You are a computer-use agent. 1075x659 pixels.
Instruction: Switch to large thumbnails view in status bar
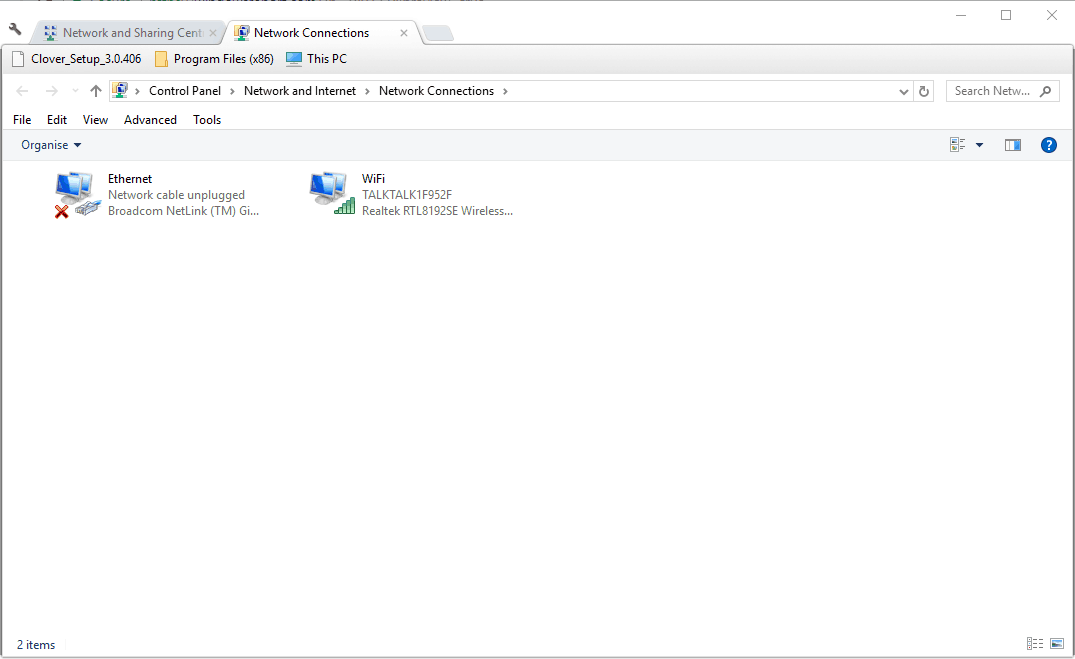click(1056, 644)
